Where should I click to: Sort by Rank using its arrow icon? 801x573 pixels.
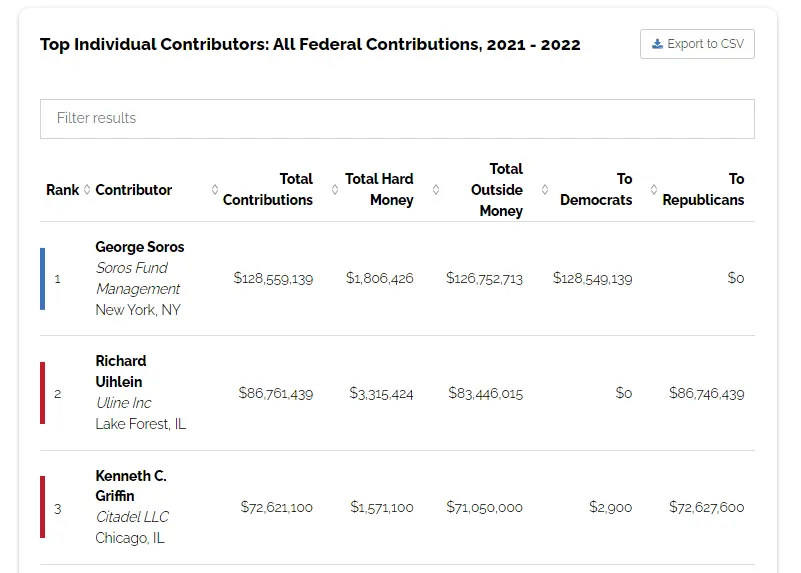point(87,190)
